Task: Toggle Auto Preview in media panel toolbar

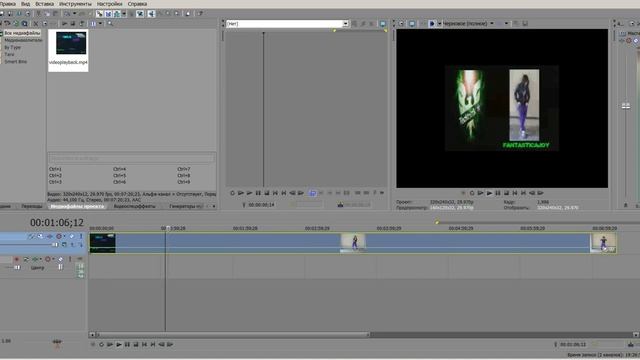Action: pyautogui.click(x=82, y=24)
